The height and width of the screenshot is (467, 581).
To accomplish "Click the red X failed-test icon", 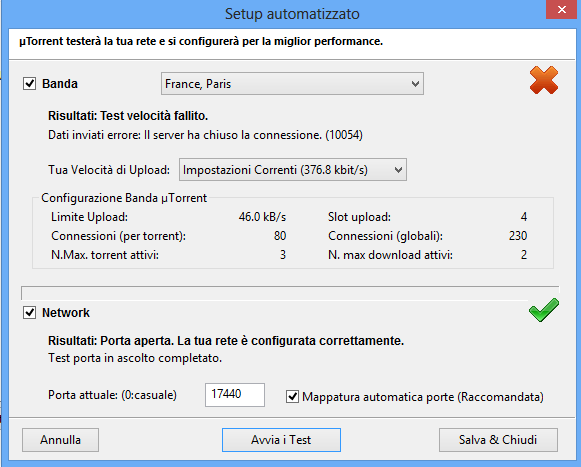I will tap(544, 80).
